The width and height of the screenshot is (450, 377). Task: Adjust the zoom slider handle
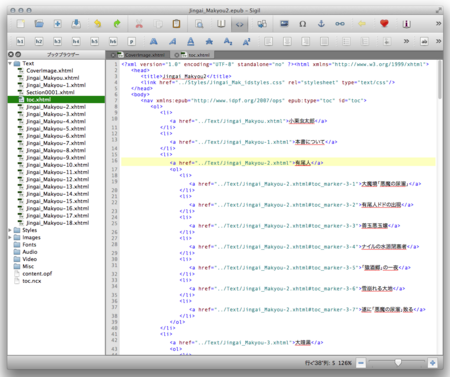(398, 362)
